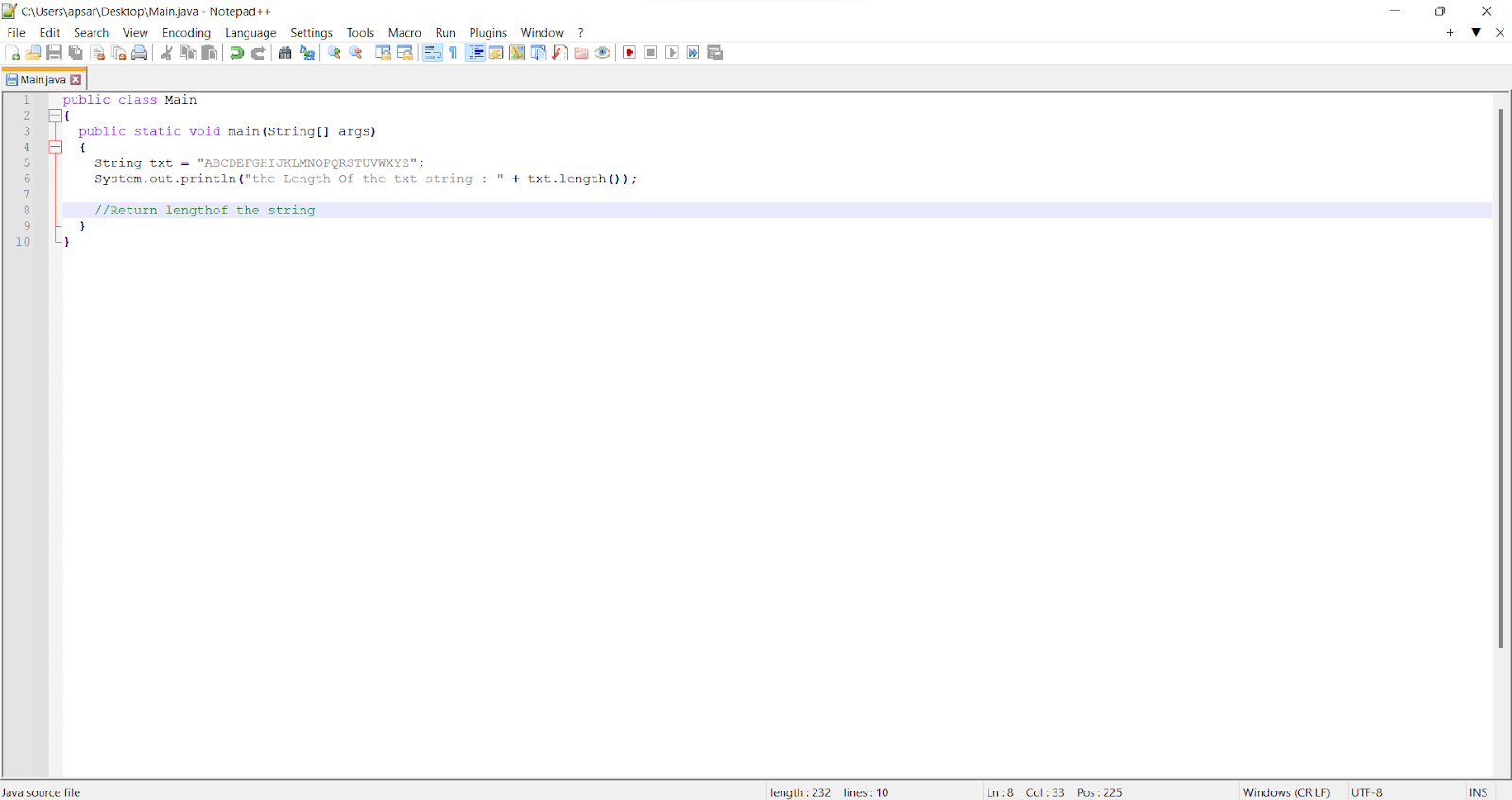Click the Ln : 8 Col : 33 status field
The height and width of the screenshot is (800, 1512).
click(x=1025, y=792)
